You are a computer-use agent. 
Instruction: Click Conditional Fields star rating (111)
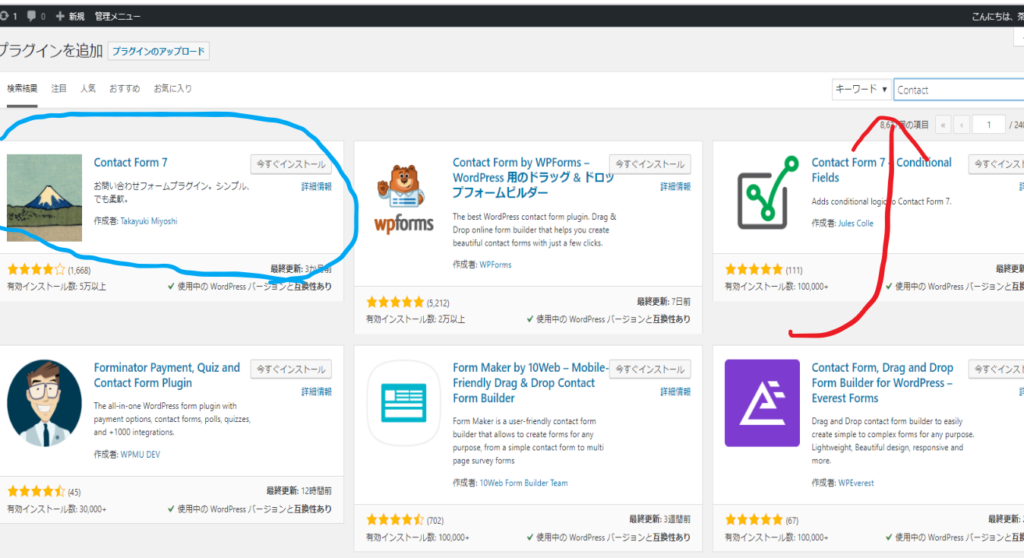tap(754, 269)
